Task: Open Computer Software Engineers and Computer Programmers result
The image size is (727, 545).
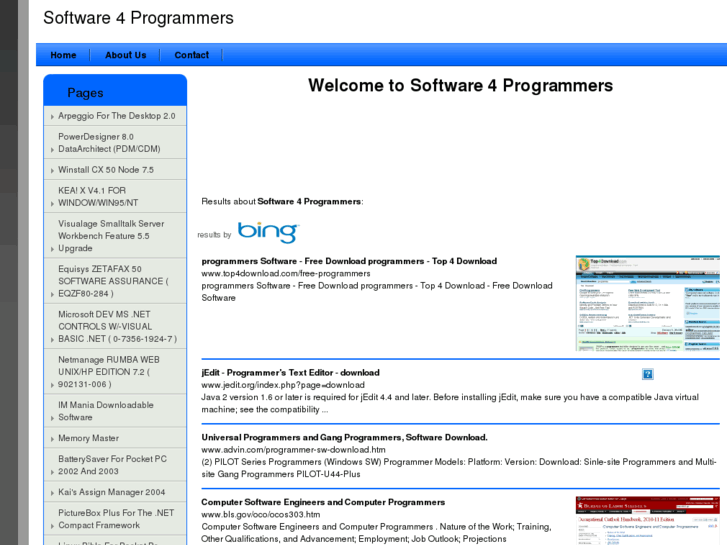Action: tap(323, 502)
